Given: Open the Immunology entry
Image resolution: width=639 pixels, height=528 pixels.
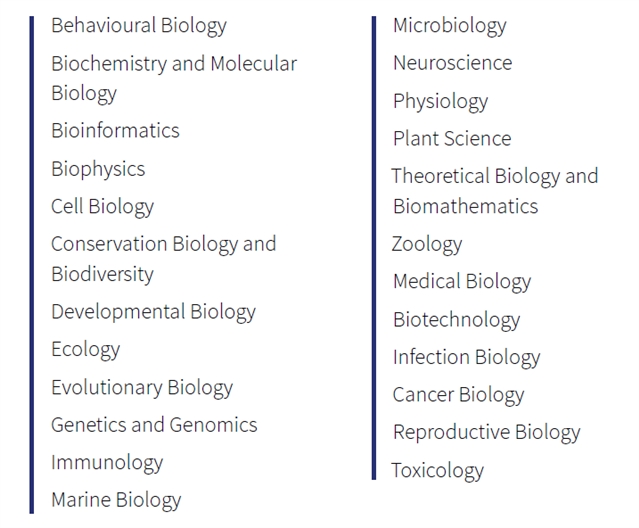Looking at the screenshot, I should 107,463.
